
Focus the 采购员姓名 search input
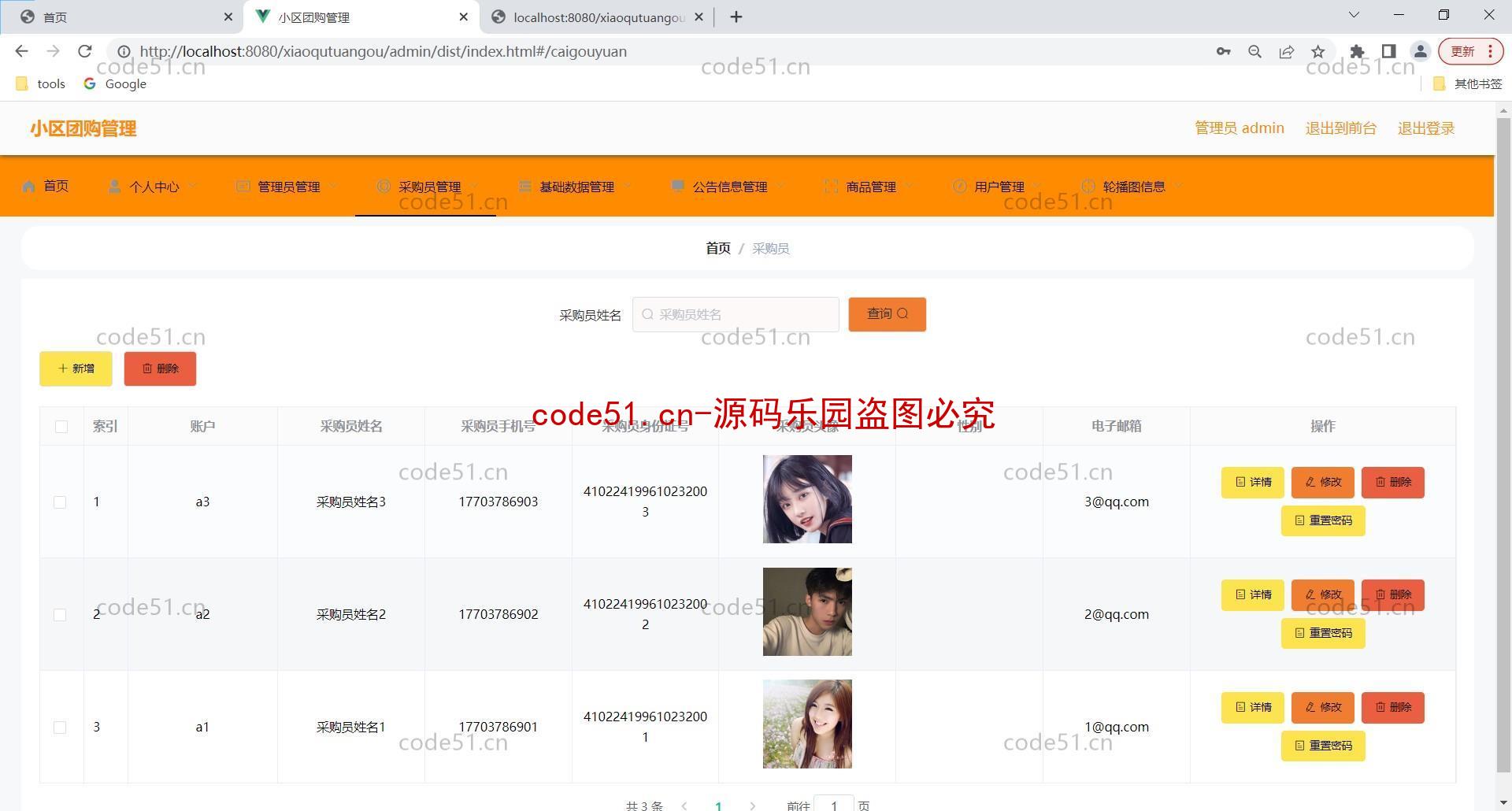click(736, 314)
